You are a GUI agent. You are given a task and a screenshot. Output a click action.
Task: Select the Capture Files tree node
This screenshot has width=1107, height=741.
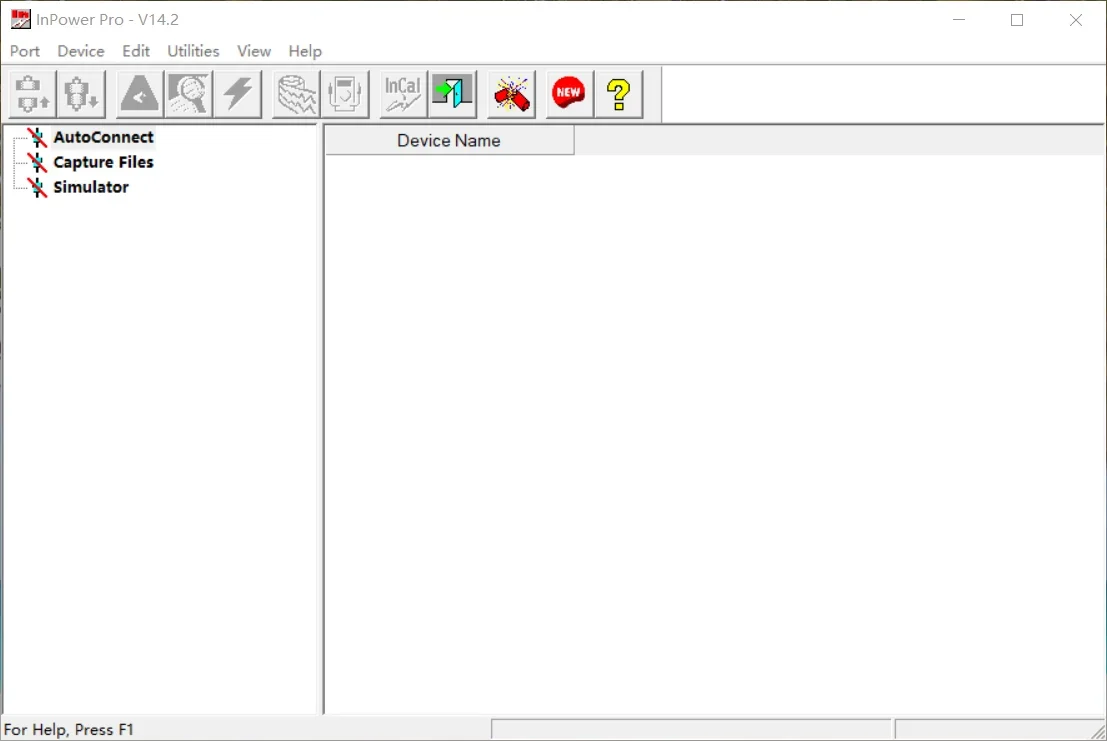tap(103, 162)
